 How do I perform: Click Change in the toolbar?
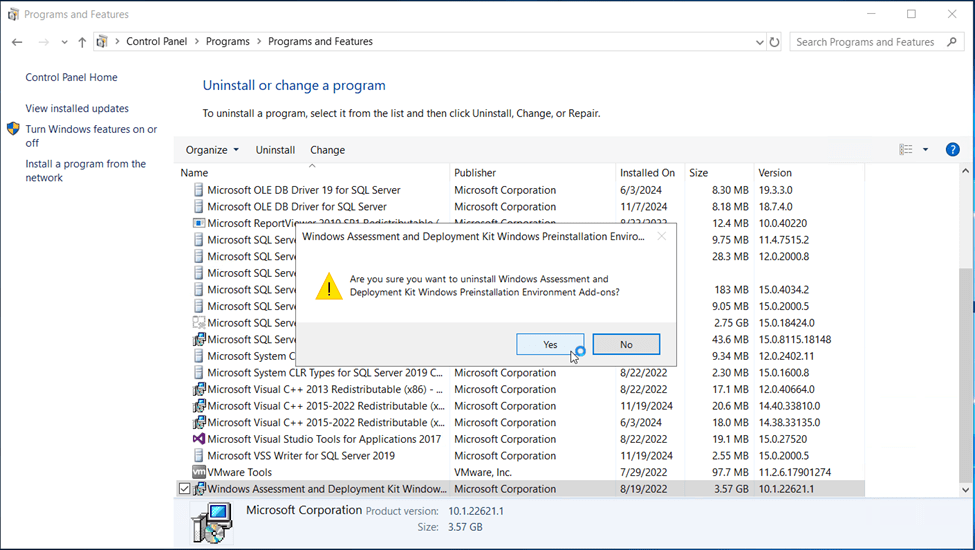pos(327,150)
